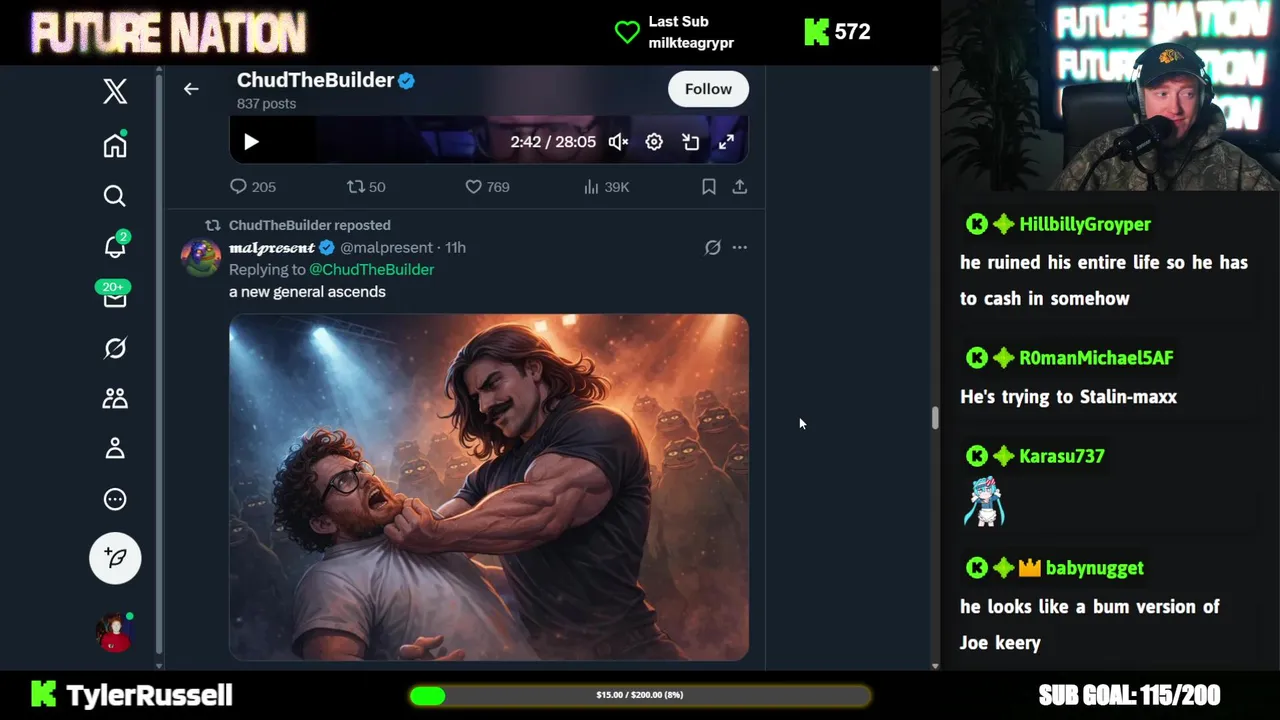The image size is (1280, 720).
Task: Click SUB GOAL: 115/200 text
Action: click(1129, 695)
